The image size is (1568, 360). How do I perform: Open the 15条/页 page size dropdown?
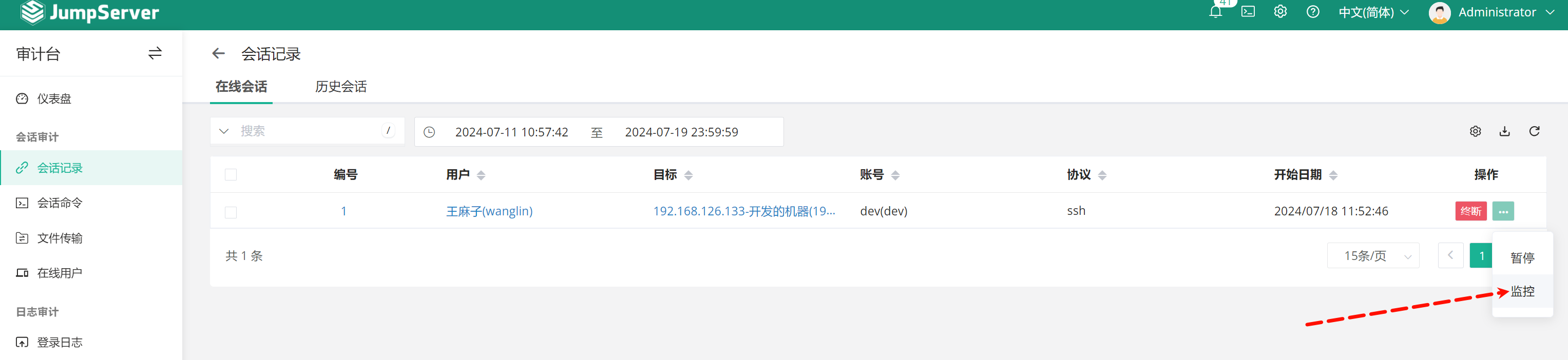pyautogui.click(x=1372, y=256)
